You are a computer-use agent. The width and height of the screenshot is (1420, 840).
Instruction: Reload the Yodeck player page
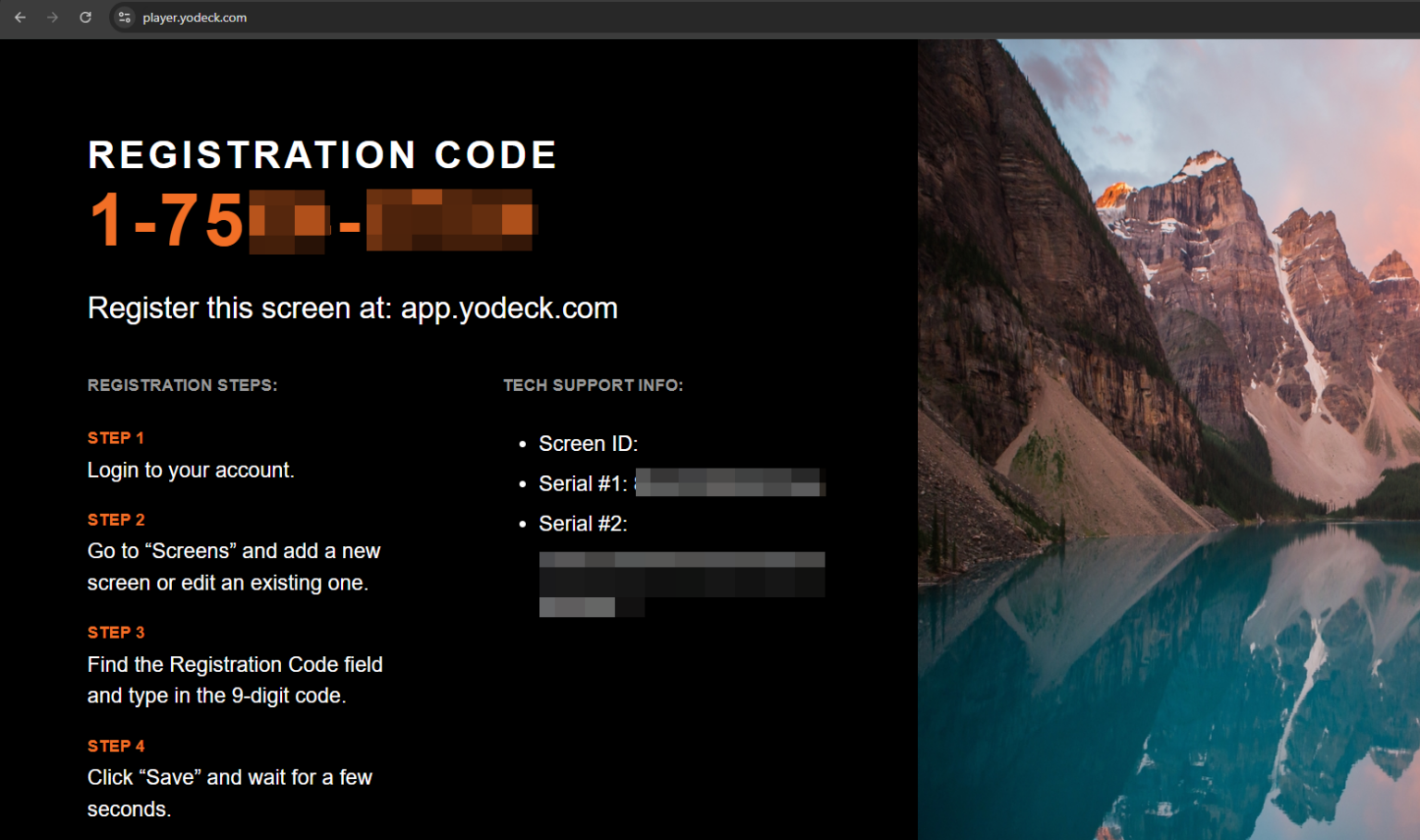[85, 18]
